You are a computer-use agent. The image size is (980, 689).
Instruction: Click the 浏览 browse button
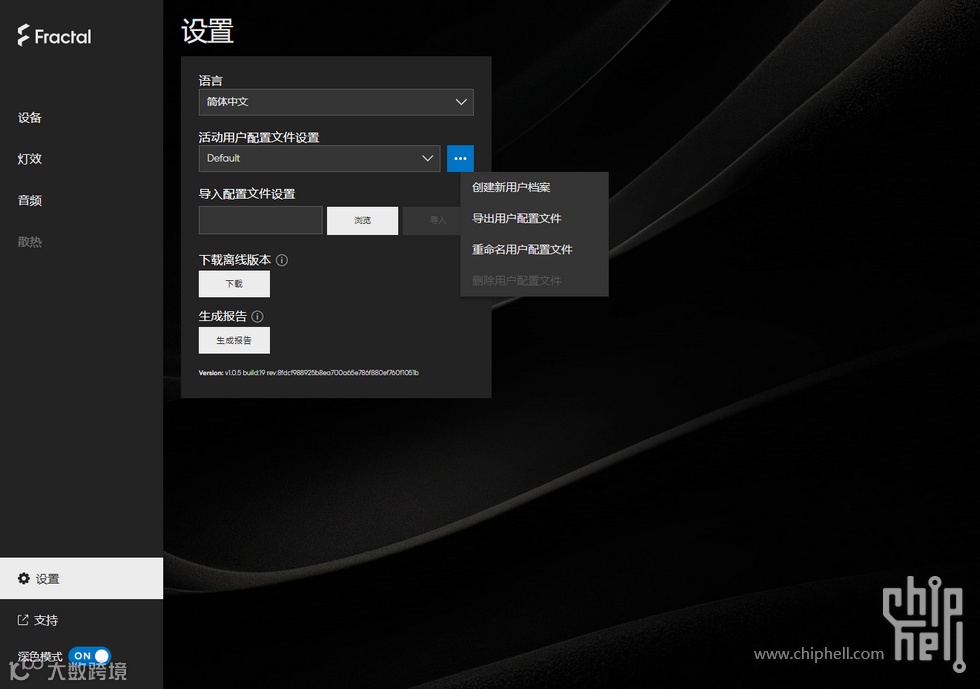pyautogui.click(x=362, y=221)
